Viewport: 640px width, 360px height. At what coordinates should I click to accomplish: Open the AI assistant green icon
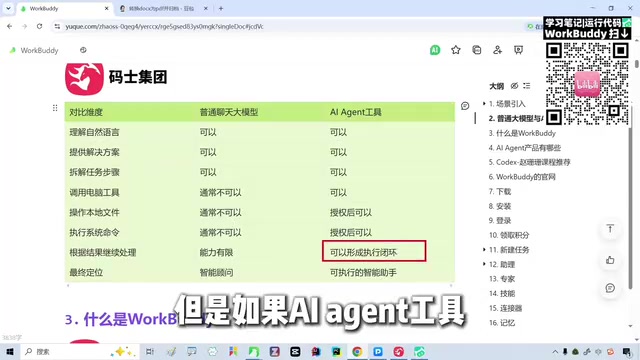click(435, 50)
